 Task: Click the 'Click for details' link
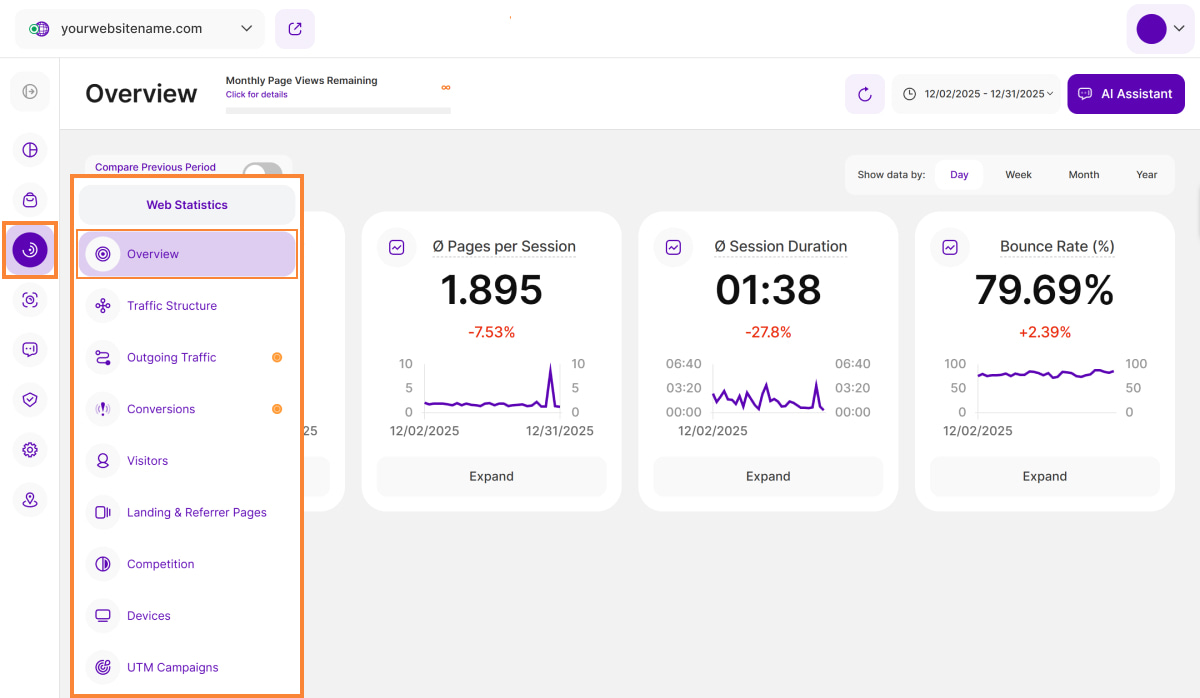pos(256,95)
